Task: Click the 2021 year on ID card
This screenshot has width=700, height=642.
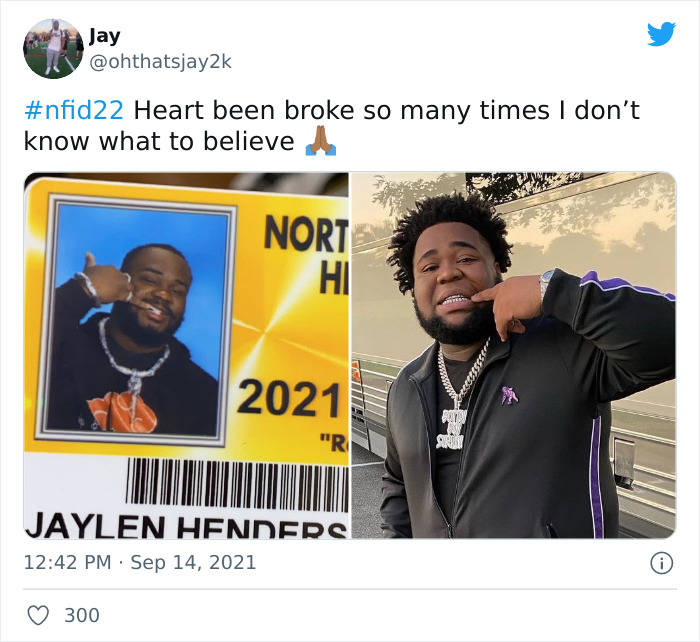Action: pyautogui.click(x=289, y=398)
